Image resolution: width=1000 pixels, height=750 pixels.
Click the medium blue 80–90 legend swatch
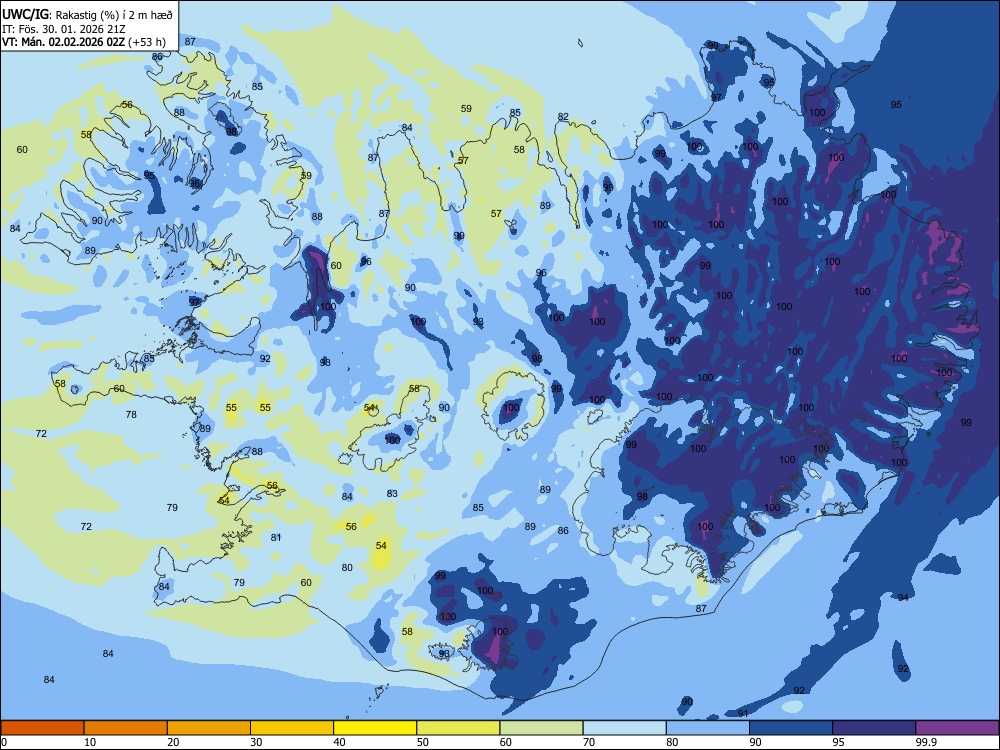coord(708,728)
